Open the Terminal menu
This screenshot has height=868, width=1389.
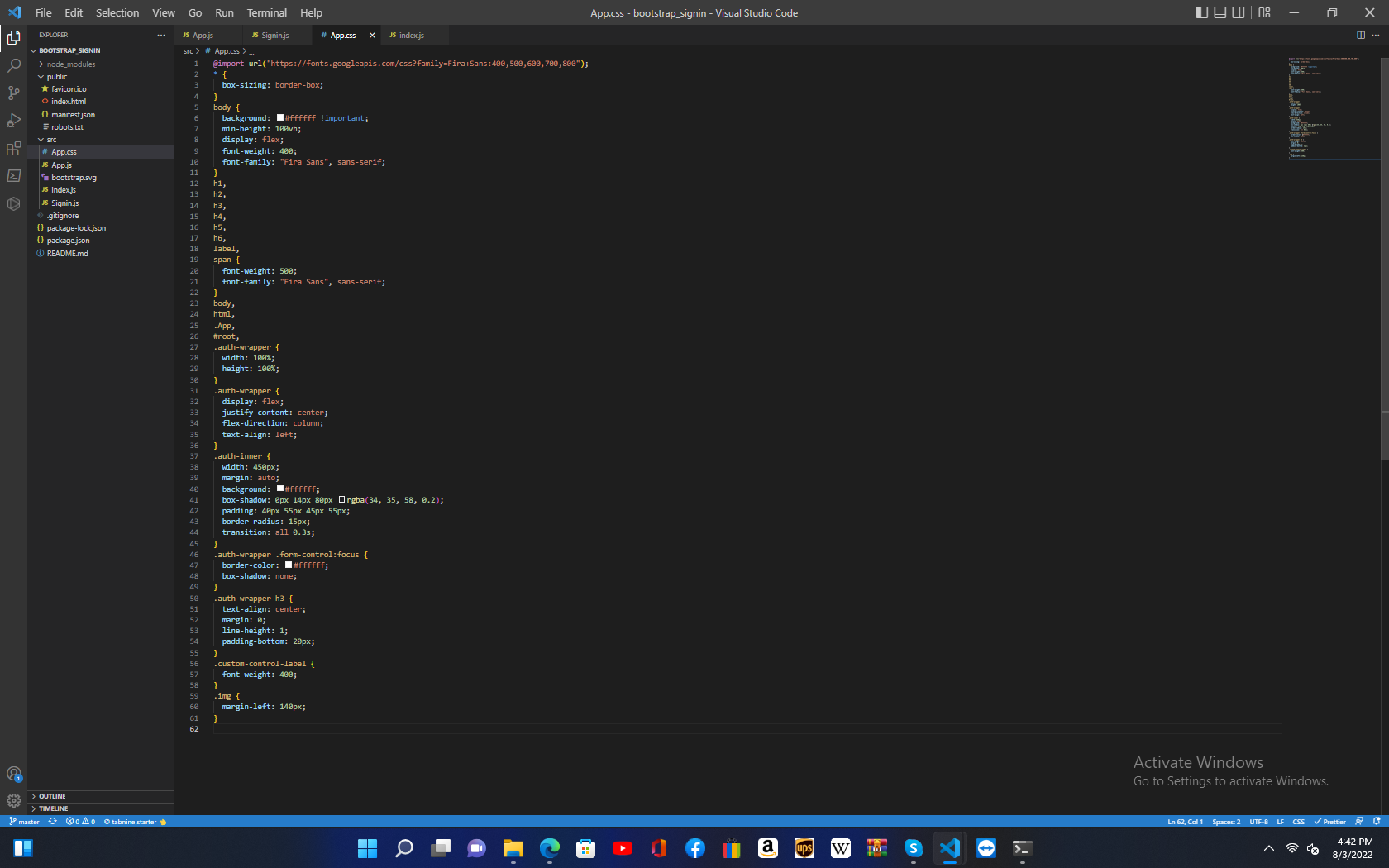[x=266, y=12]
